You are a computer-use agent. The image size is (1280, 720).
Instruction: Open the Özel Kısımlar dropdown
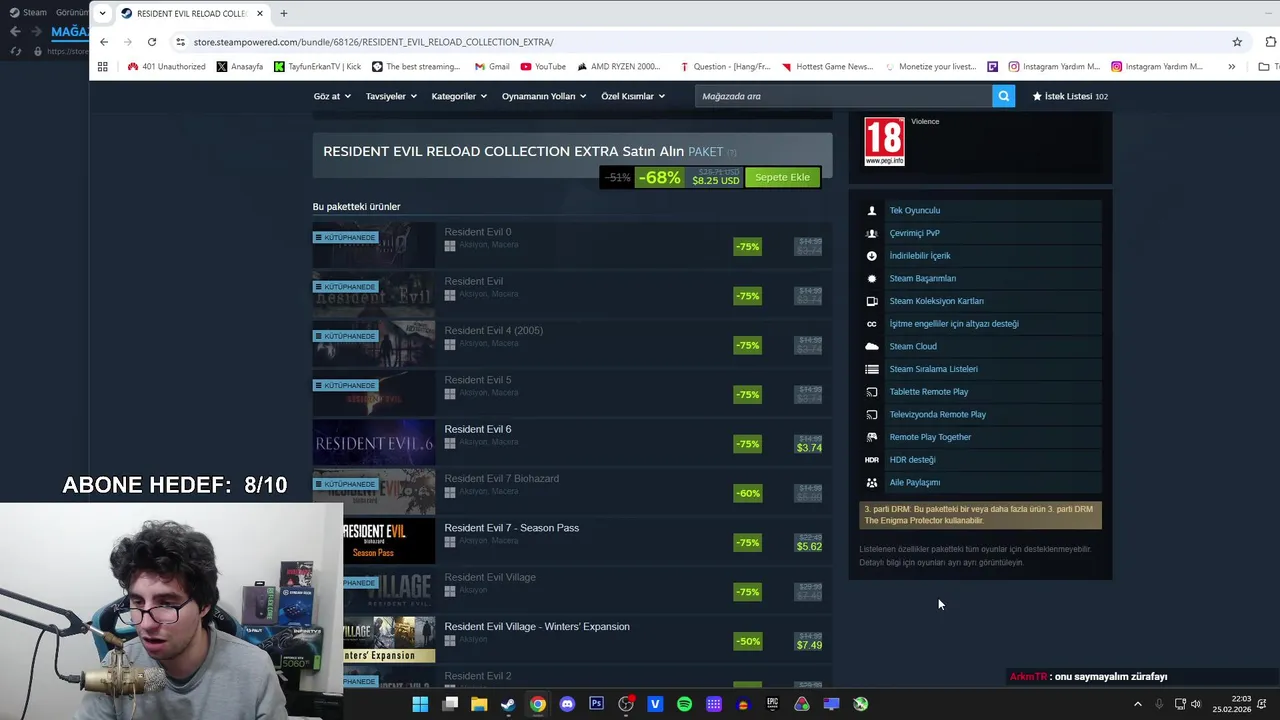(x=633, y=96)
